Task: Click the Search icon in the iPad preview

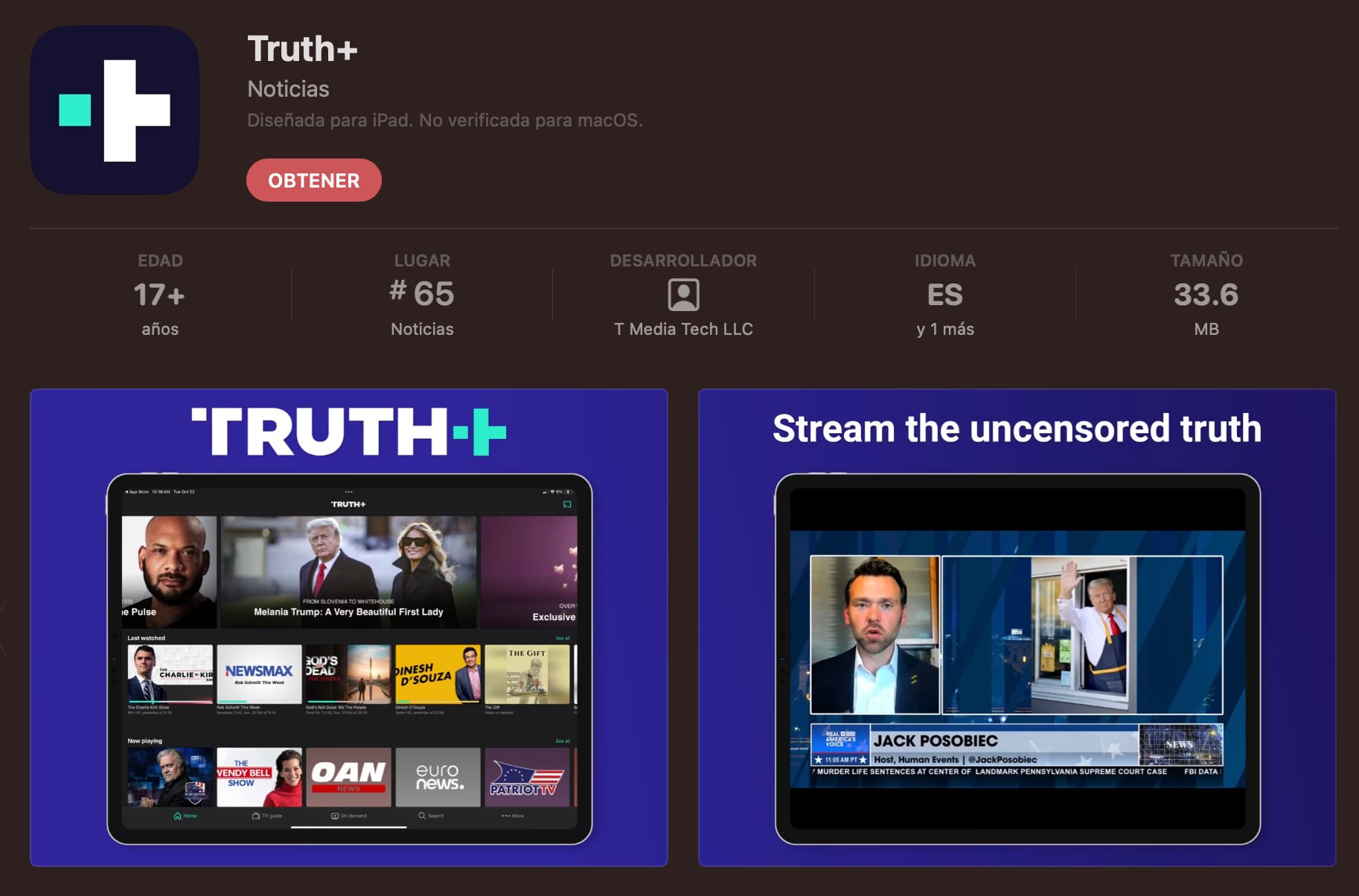Action: coord(422,816)
